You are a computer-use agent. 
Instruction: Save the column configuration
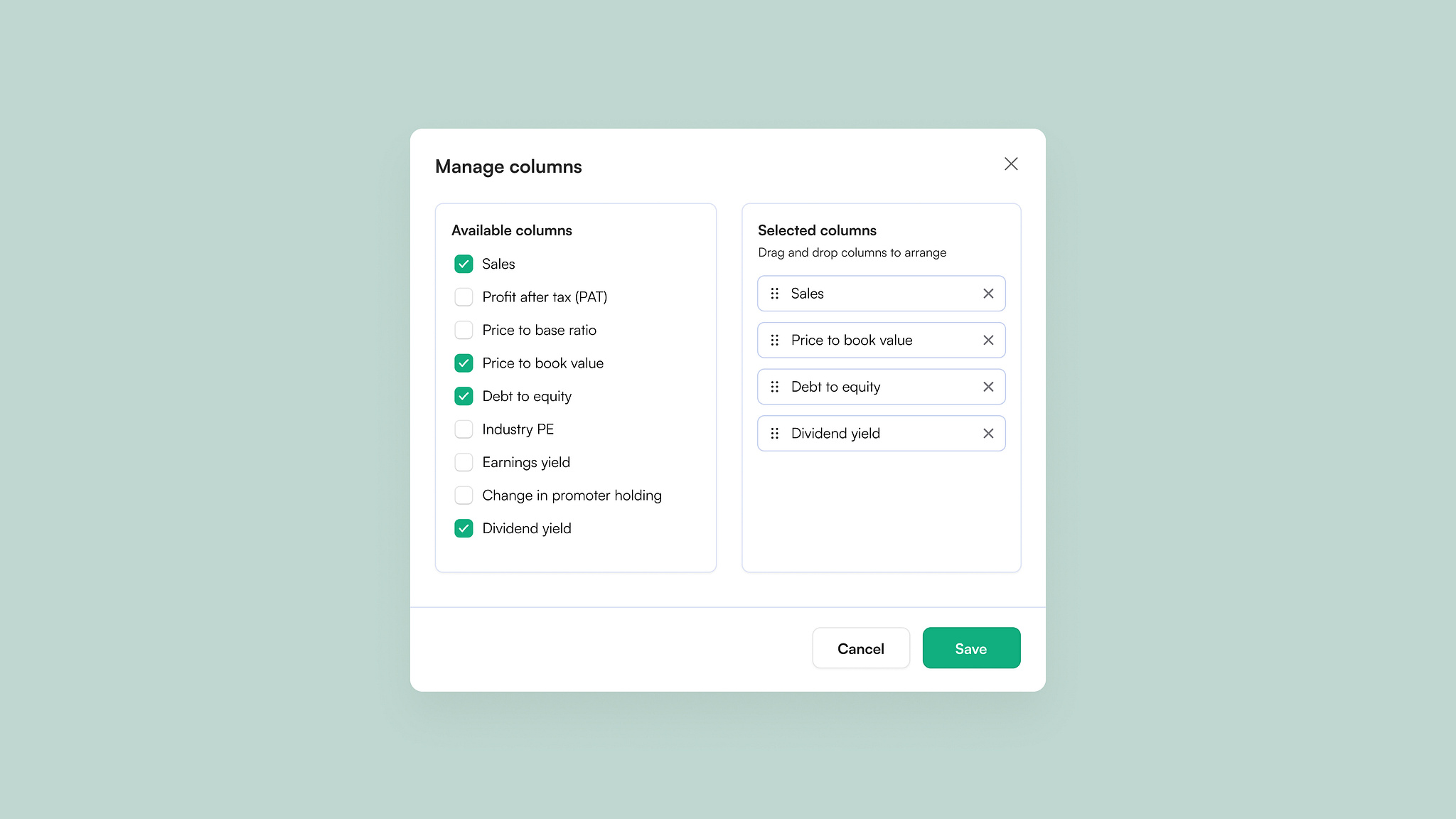coord(971,648)
